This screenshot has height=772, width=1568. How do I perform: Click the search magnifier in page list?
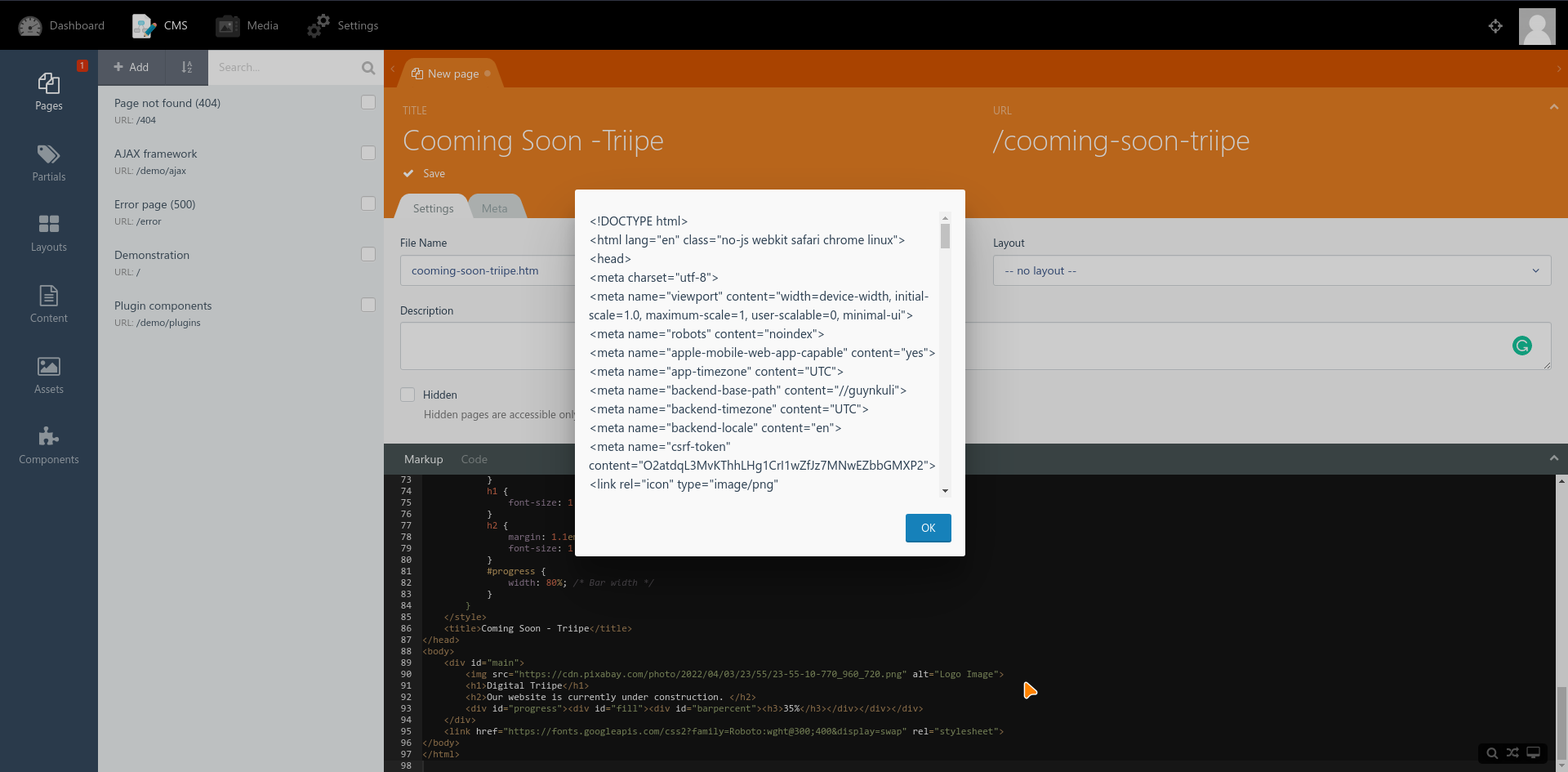368,68
